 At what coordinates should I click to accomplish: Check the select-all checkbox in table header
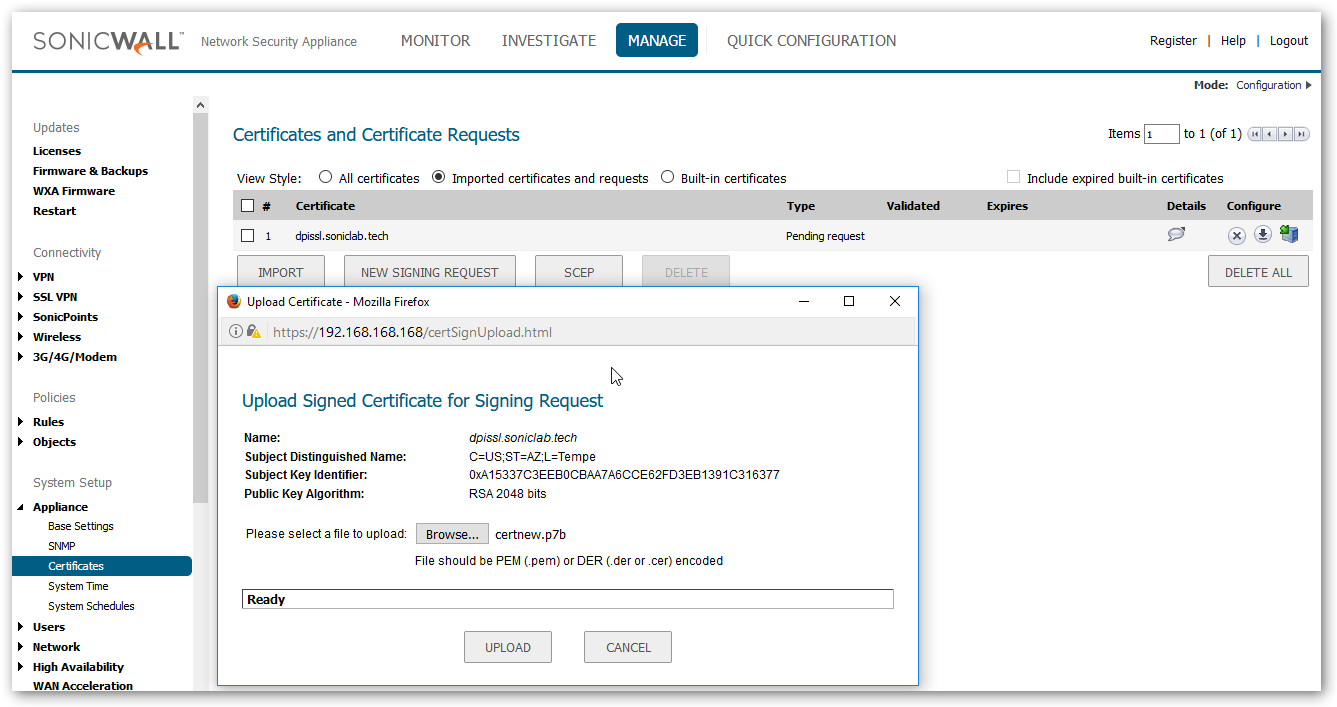(248, 206)
